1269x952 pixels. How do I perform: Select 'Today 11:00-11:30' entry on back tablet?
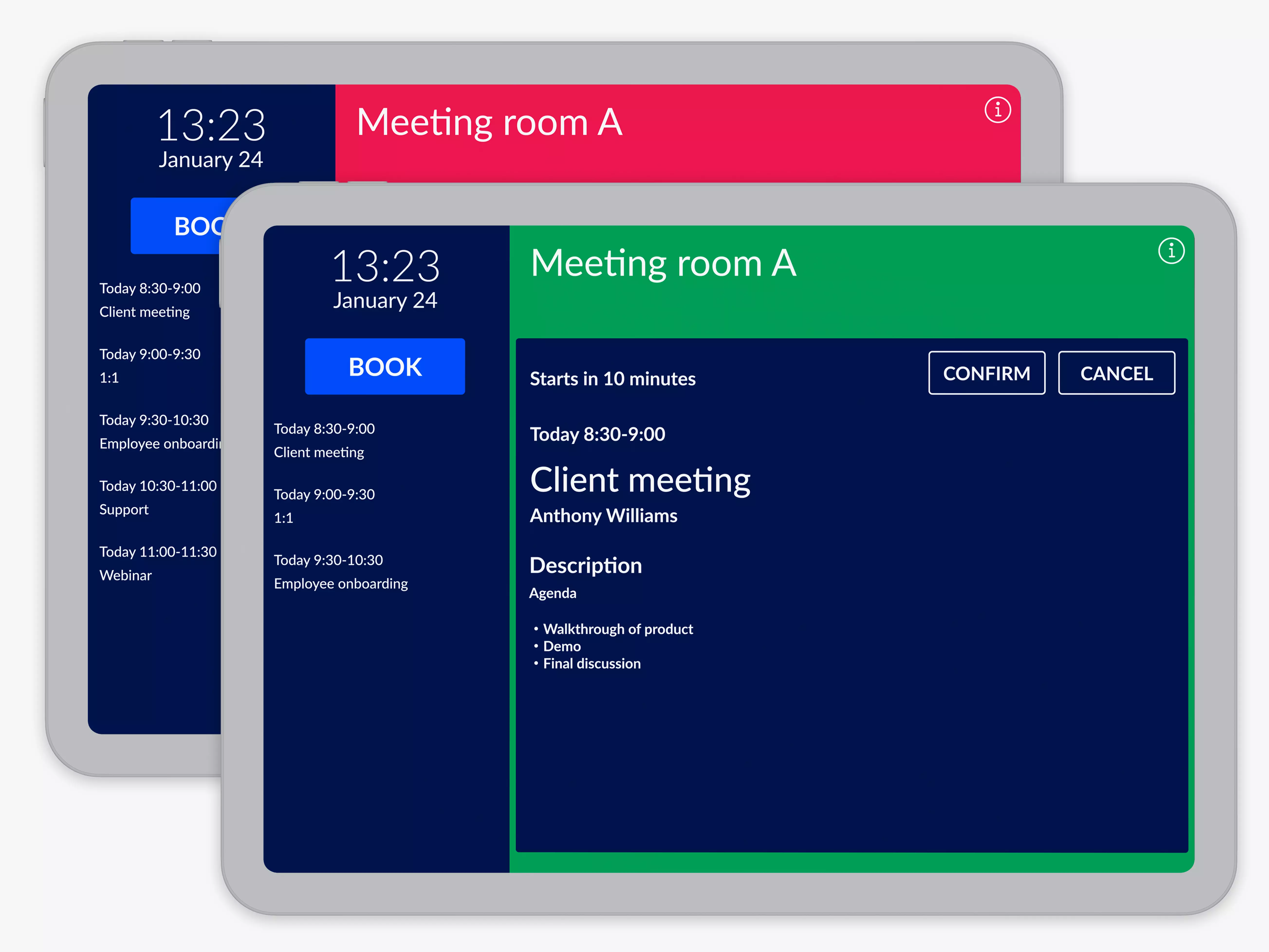(x=158, y=552)
